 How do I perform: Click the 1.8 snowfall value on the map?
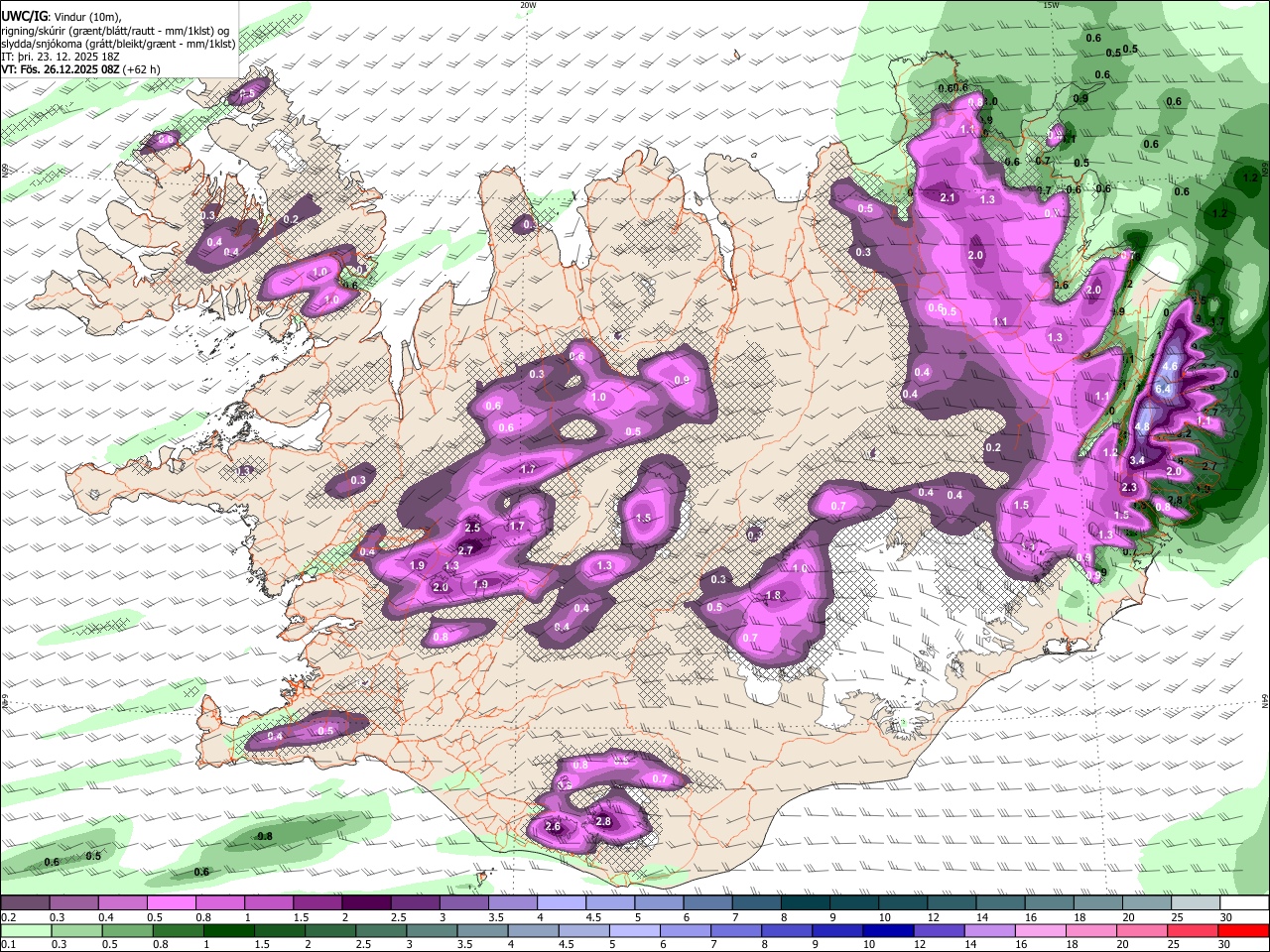[775, 595]
